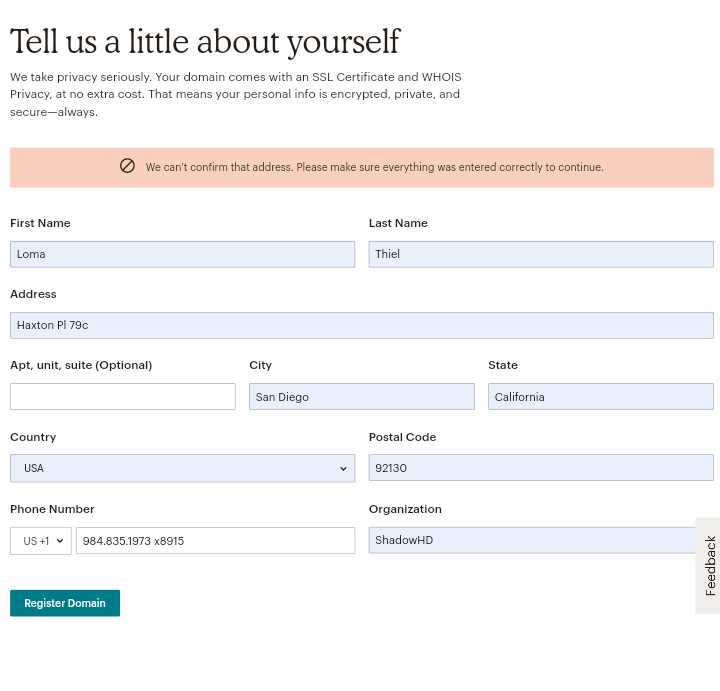Open the Feedback side tab
720x691 pixels.
709,565
